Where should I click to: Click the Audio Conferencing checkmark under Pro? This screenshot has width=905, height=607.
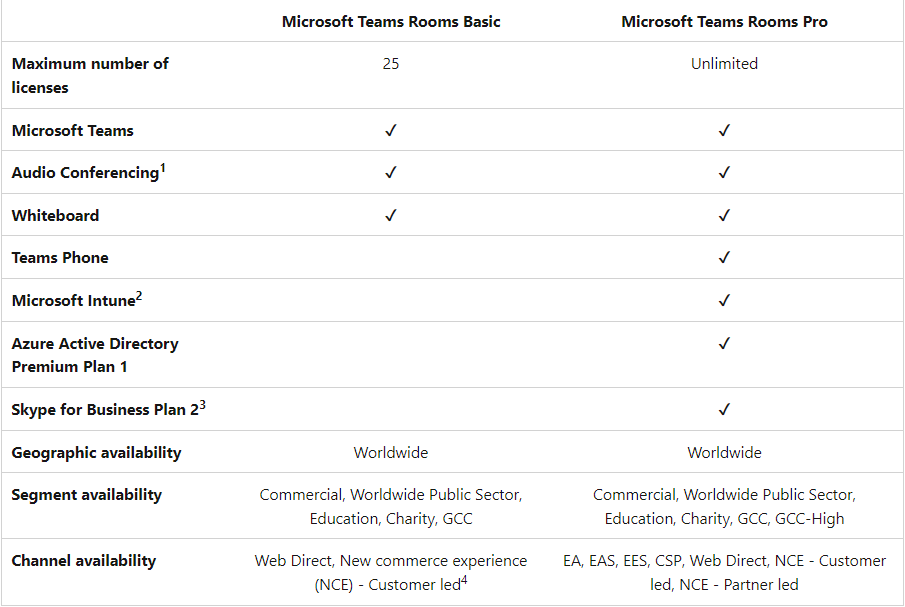724,173
